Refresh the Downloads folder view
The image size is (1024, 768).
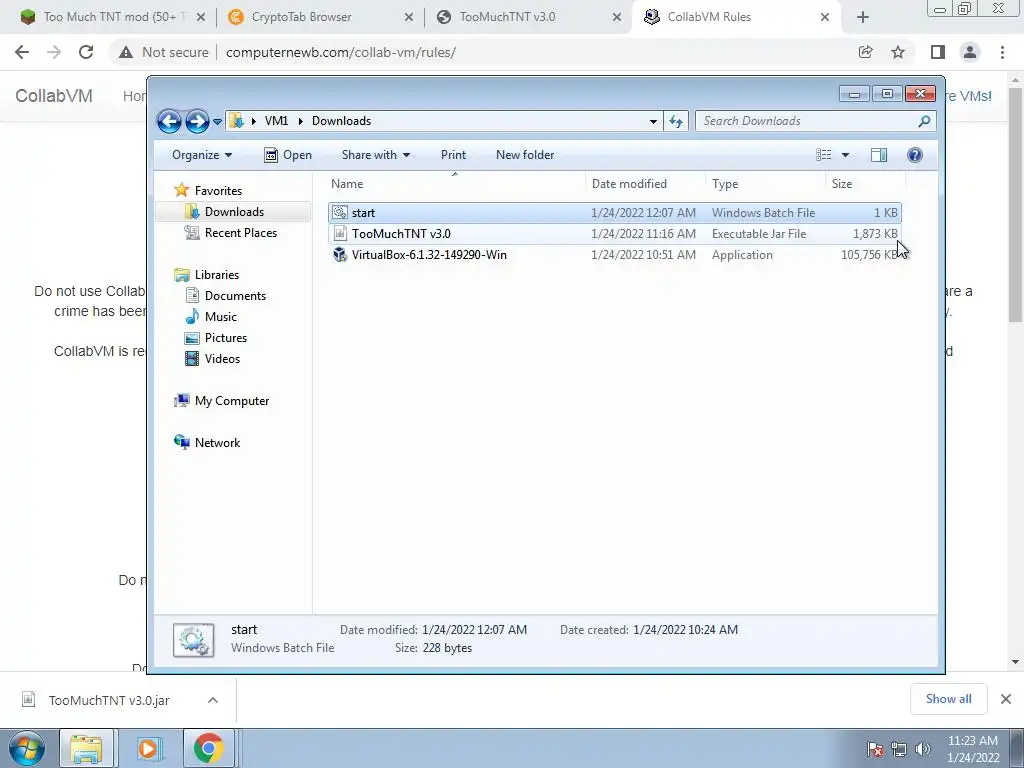[676, 121]
